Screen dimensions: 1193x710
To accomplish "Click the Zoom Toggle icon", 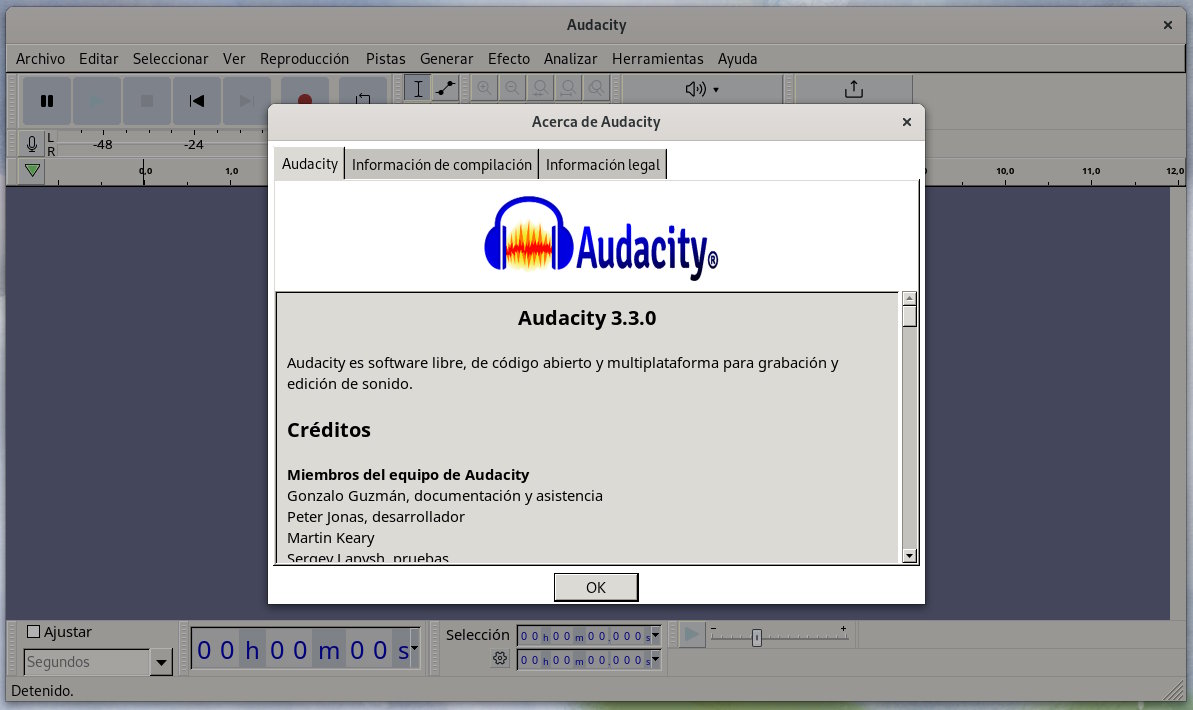I will [x=596, y=88].
